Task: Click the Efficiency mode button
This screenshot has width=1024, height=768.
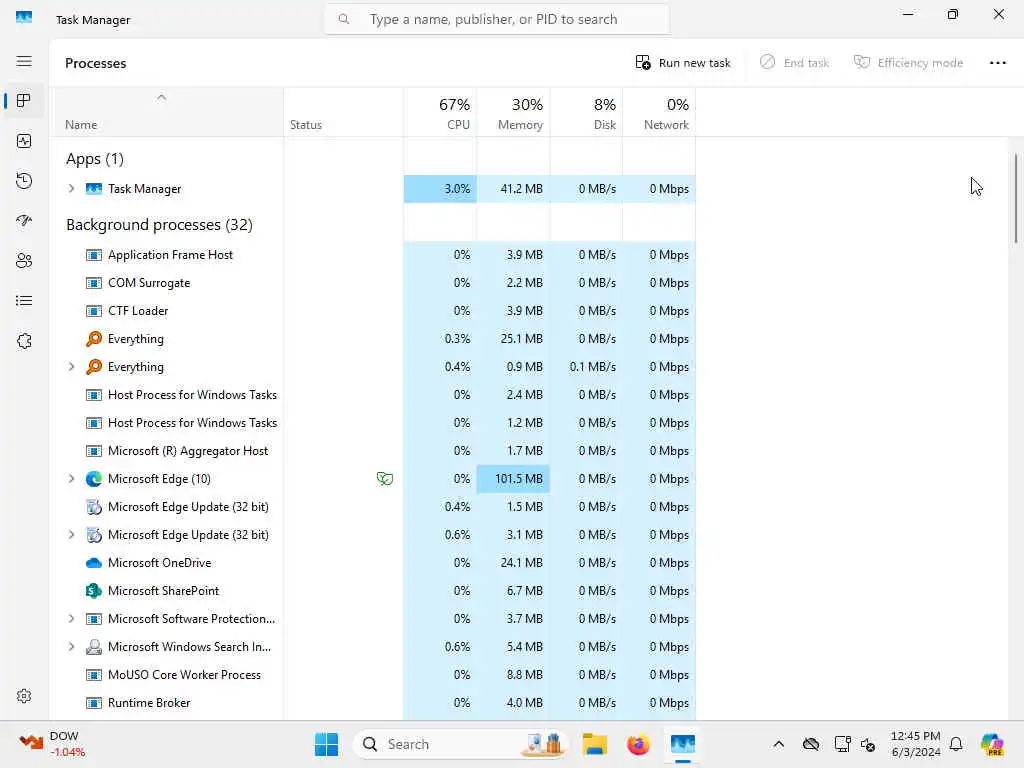Action: pos(908,63)
